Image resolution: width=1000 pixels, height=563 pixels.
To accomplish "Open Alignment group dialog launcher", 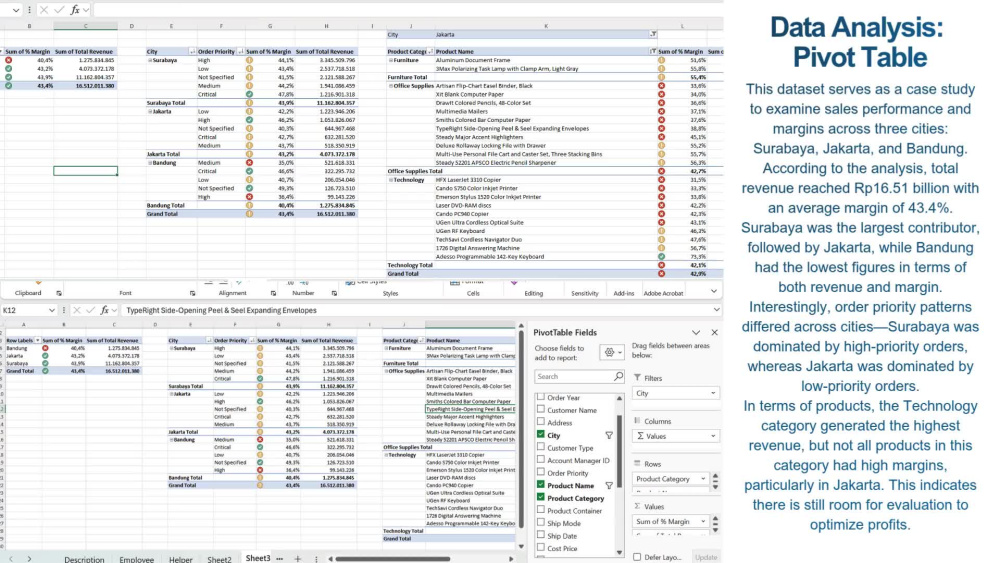I will pyautogui.click(x=273, y=293).
